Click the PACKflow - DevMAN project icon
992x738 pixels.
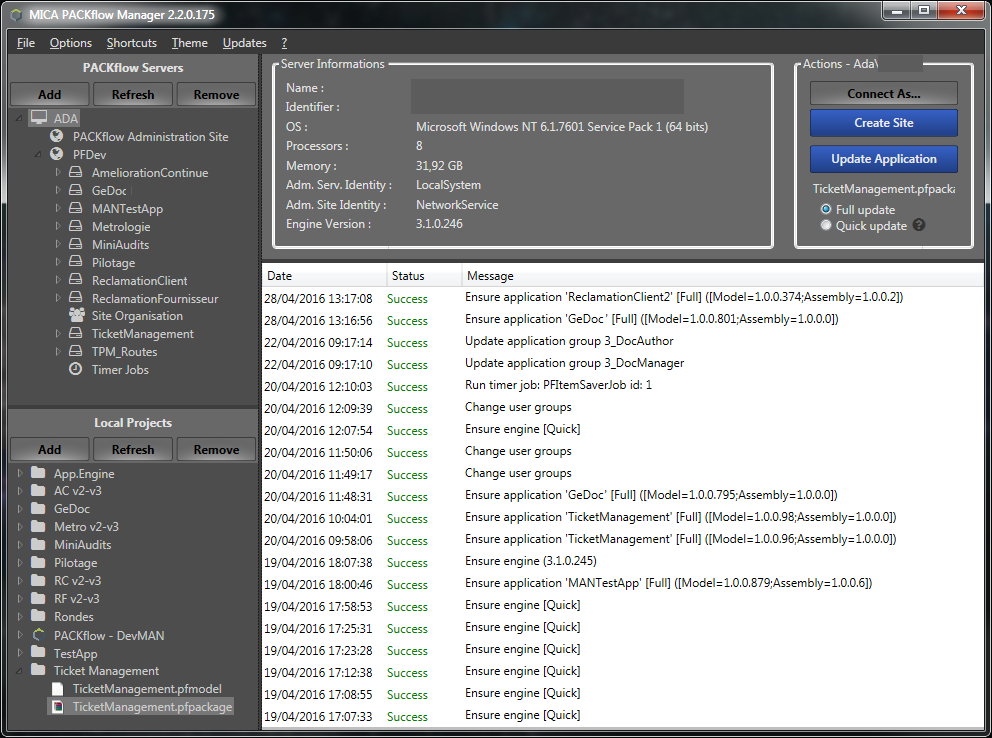coord(39,635)
